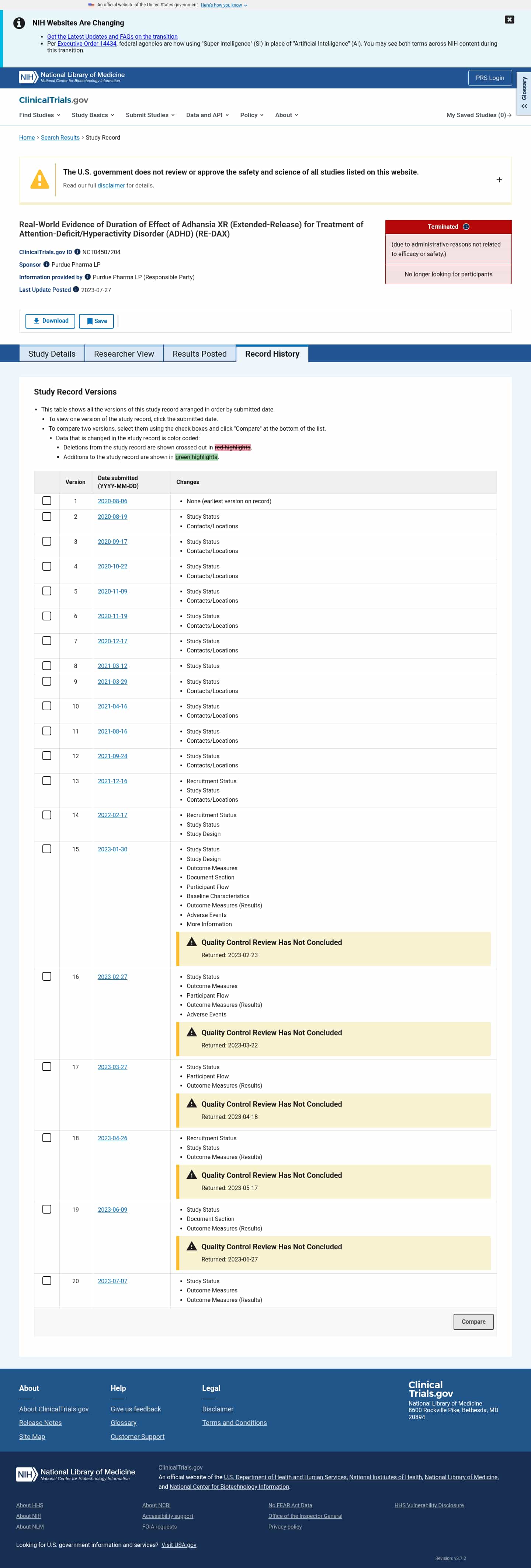Tick the checkbox for version 15

coord(47,848)
